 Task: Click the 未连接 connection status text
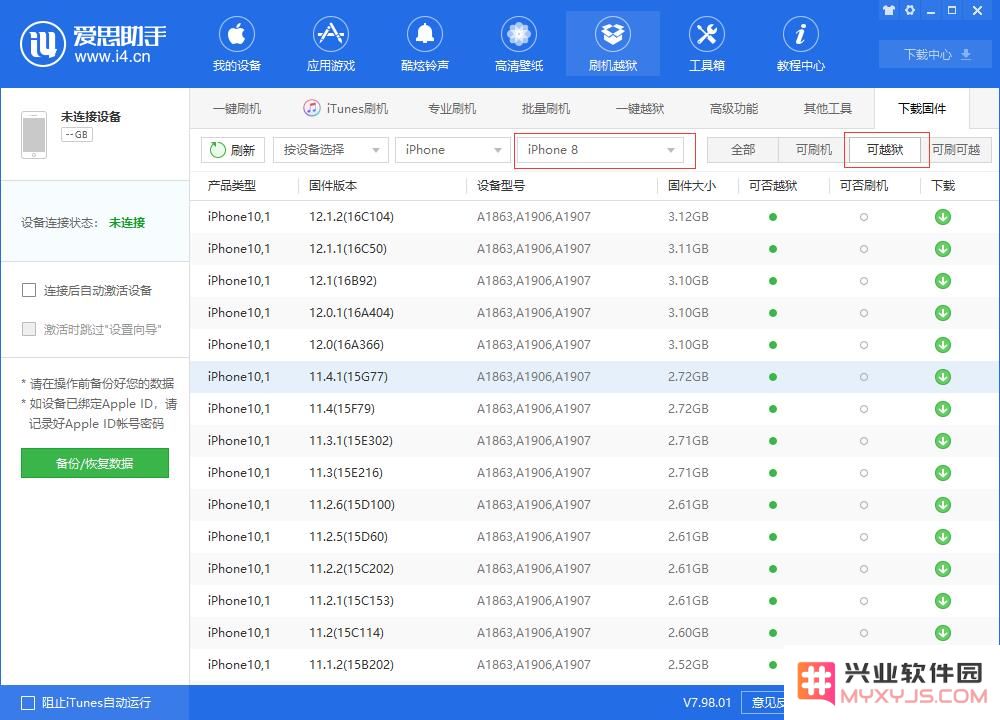click(127, 223)
